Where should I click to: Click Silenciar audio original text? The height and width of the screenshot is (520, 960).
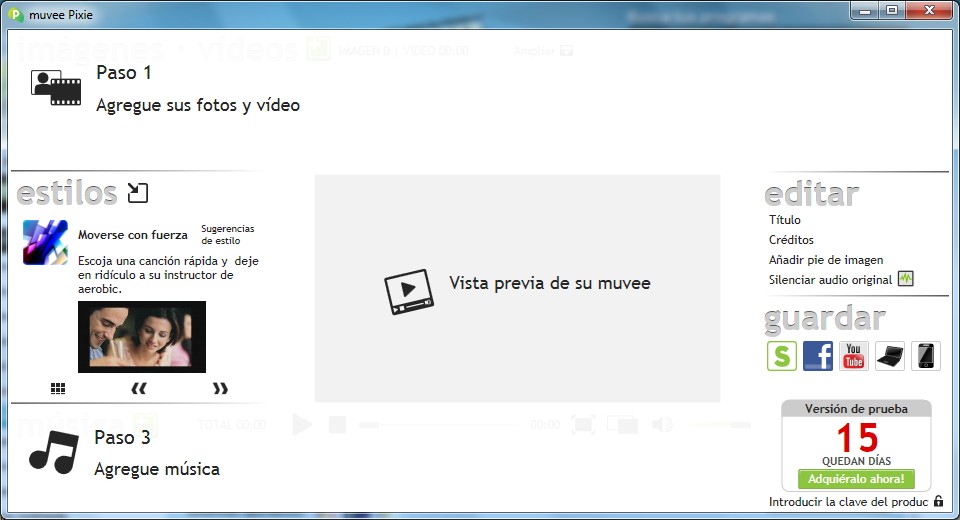pos(831,280)
